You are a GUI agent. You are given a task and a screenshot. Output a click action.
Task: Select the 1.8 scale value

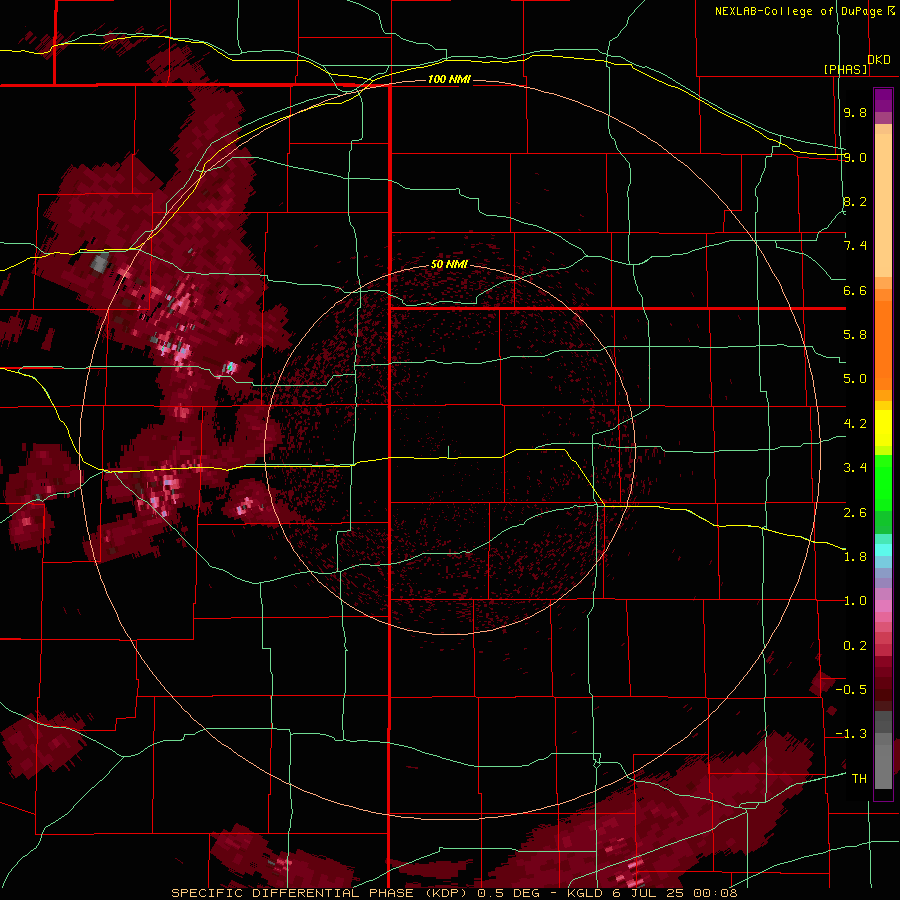(x=855, y=557)
